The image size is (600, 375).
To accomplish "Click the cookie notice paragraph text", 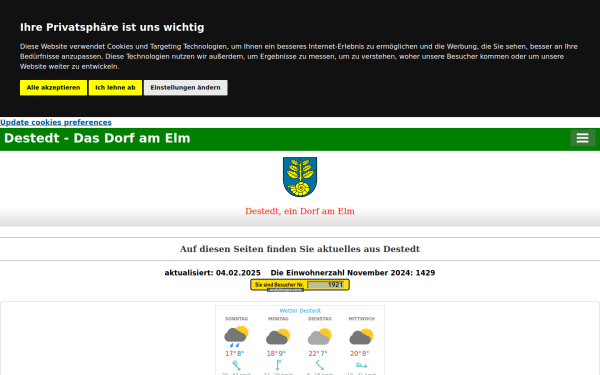I will click(x=299, y=57).
